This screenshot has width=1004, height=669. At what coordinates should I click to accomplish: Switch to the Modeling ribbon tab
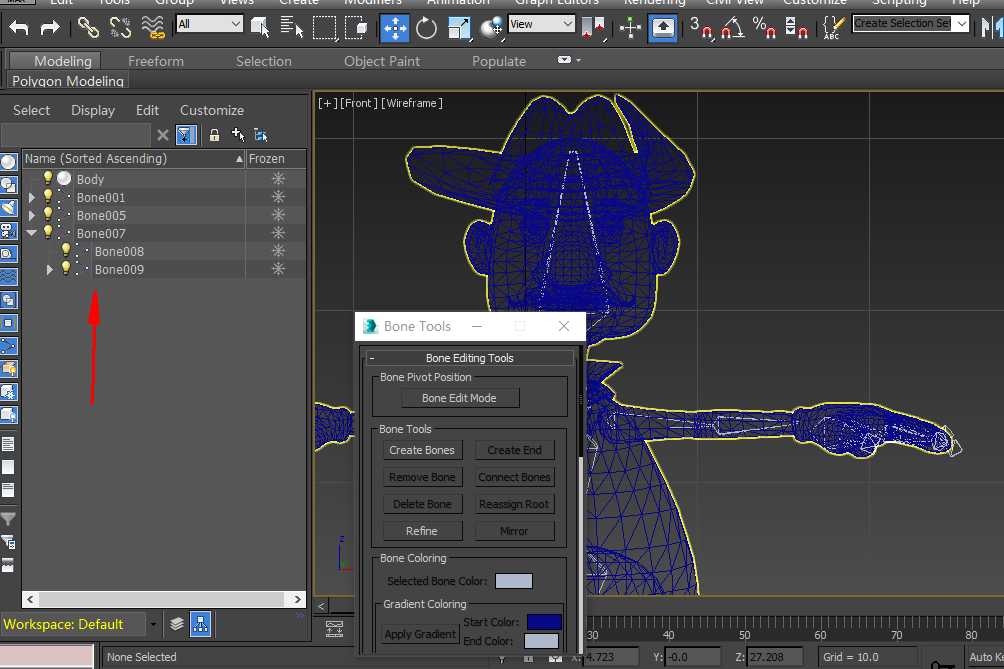[x=62, y=61]
